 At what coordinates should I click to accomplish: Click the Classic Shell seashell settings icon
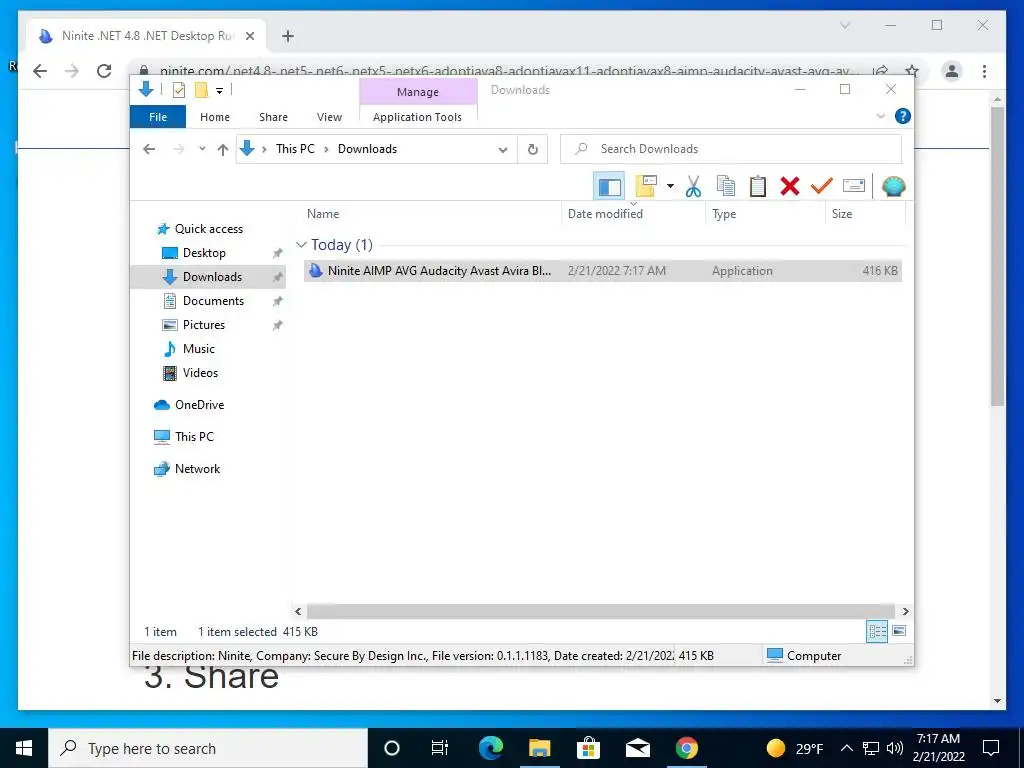click(x=893, y=187)
